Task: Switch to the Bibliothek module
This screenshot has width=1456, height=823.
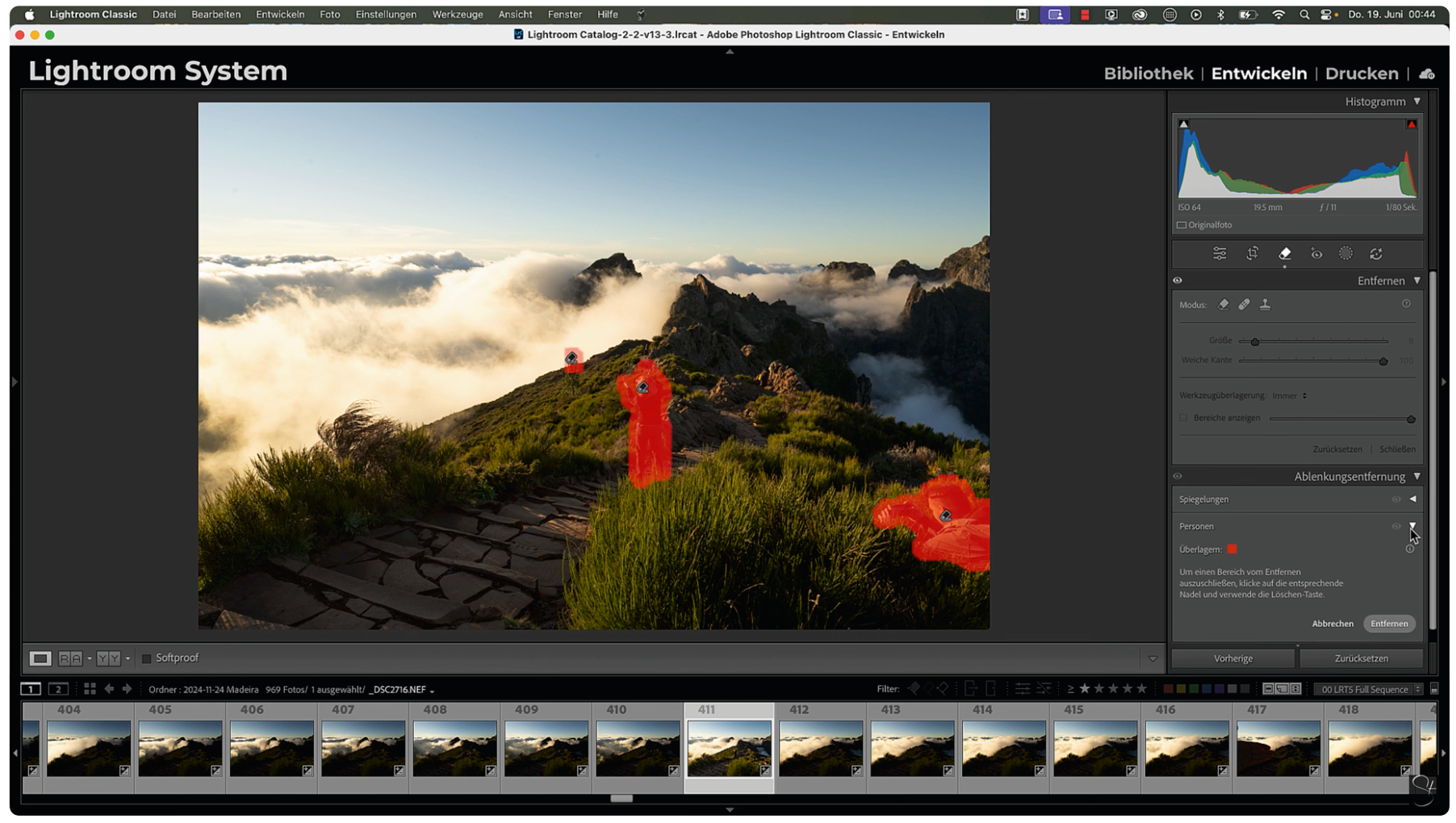Action: 1148,73
